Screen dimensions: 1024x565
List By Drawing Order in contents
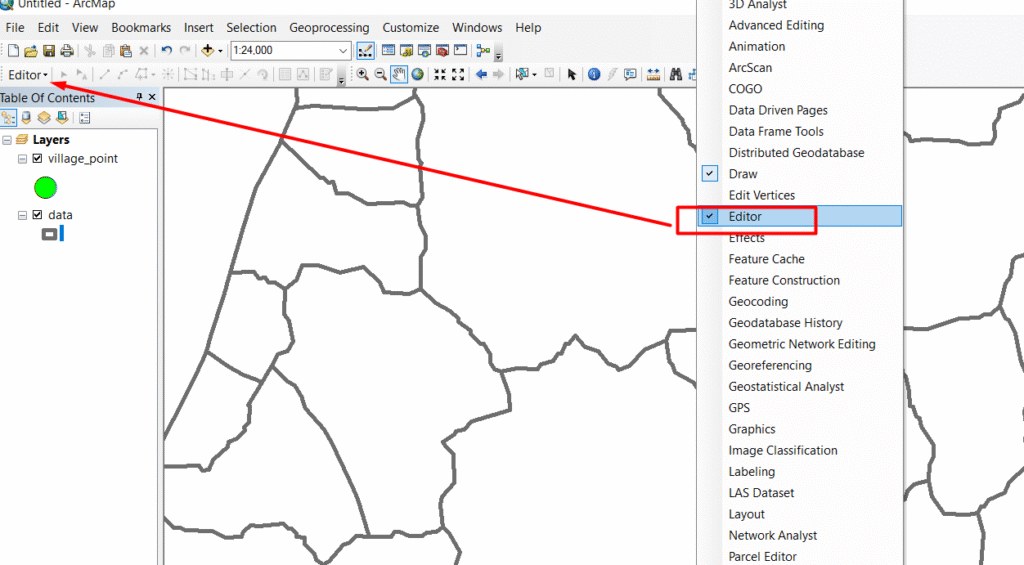pyautogui.click(x=8, y=118)
